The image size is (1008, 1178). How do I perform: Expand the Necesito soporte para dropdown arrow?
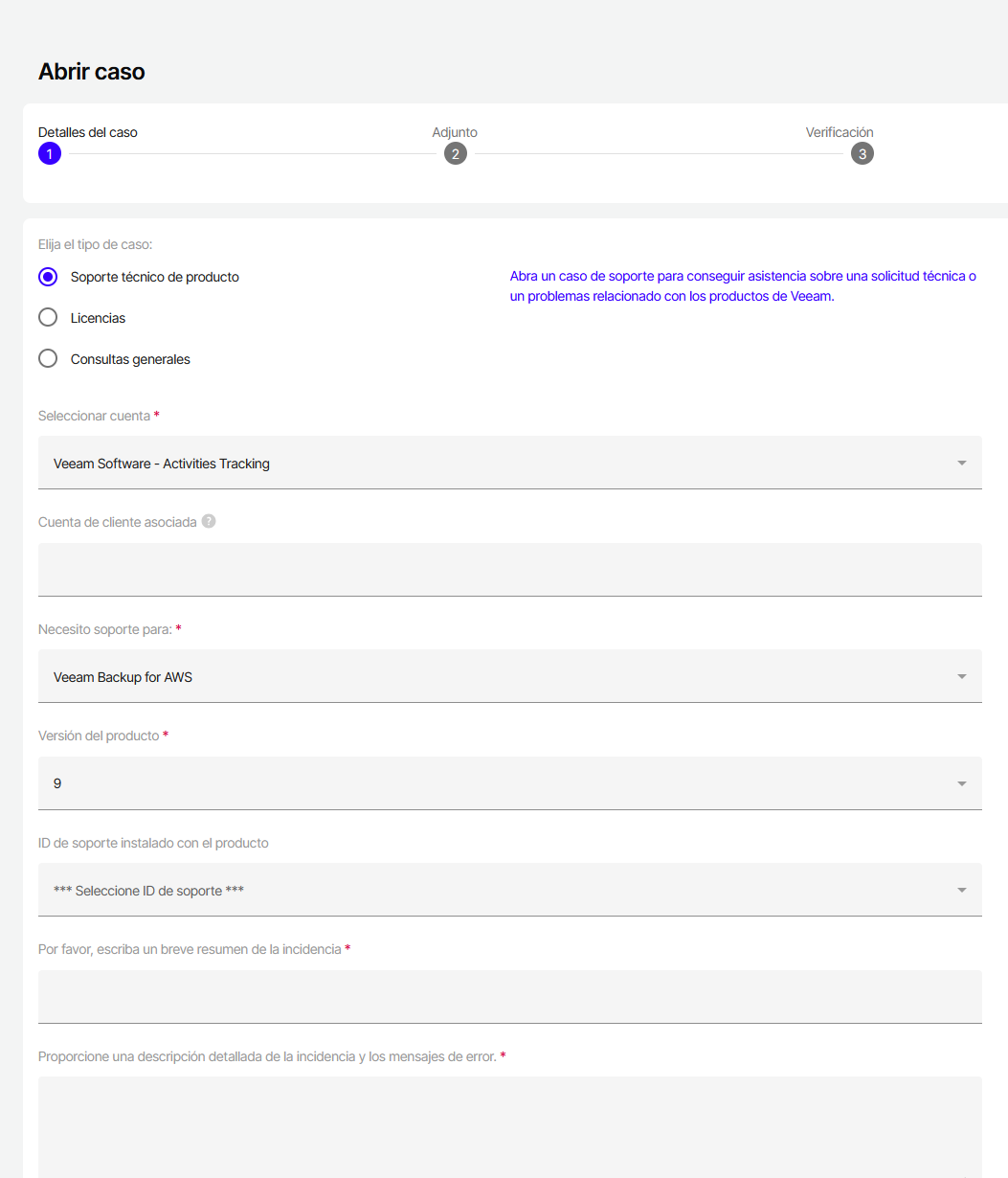[x=961, y=677]
